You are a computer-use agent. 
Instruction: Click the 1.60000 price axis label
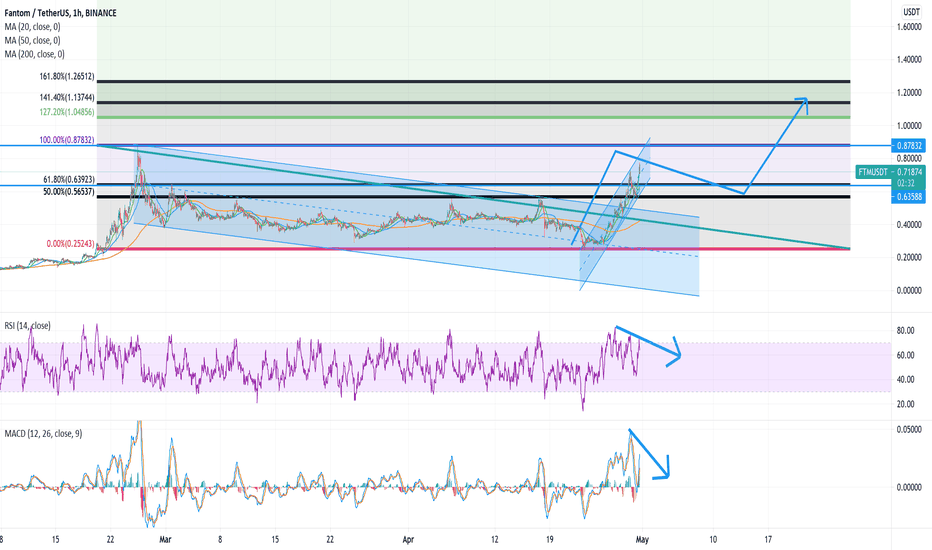[x=909, y=27]
